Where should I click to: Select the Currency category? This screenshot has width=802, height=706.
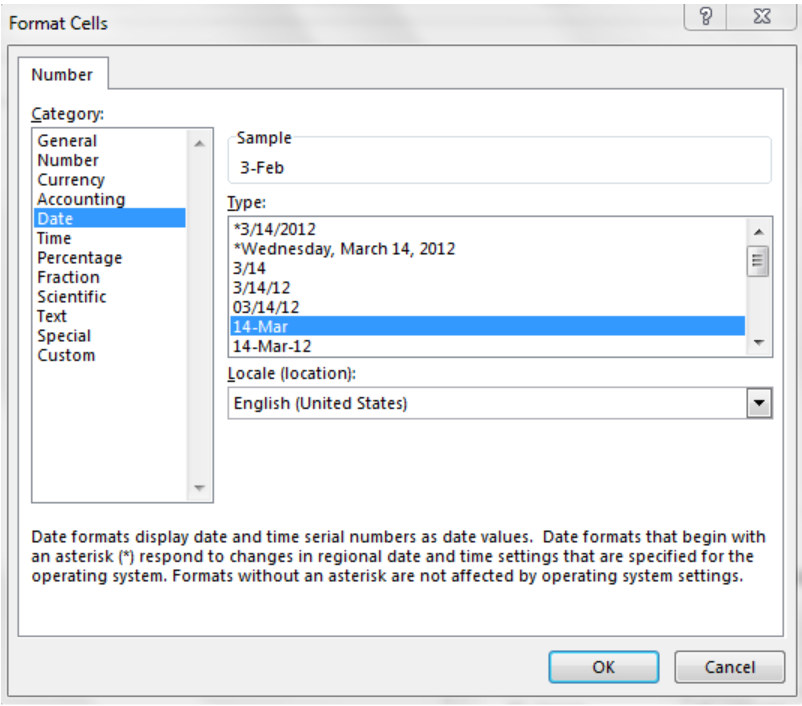click(71, 180)
